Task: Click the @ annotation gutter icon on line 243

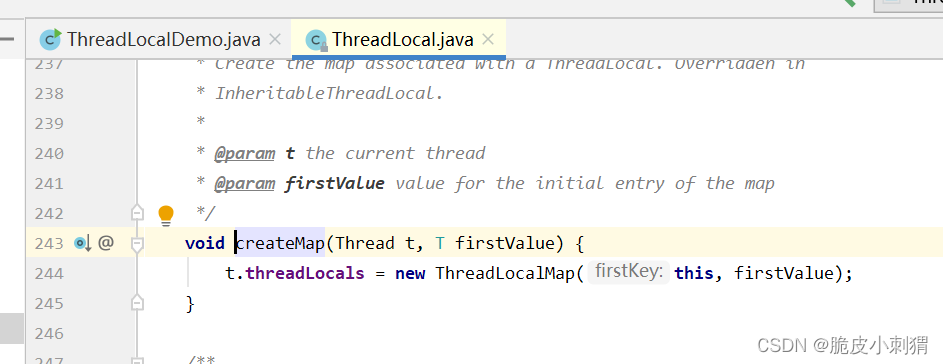Action: click(106, 243)
